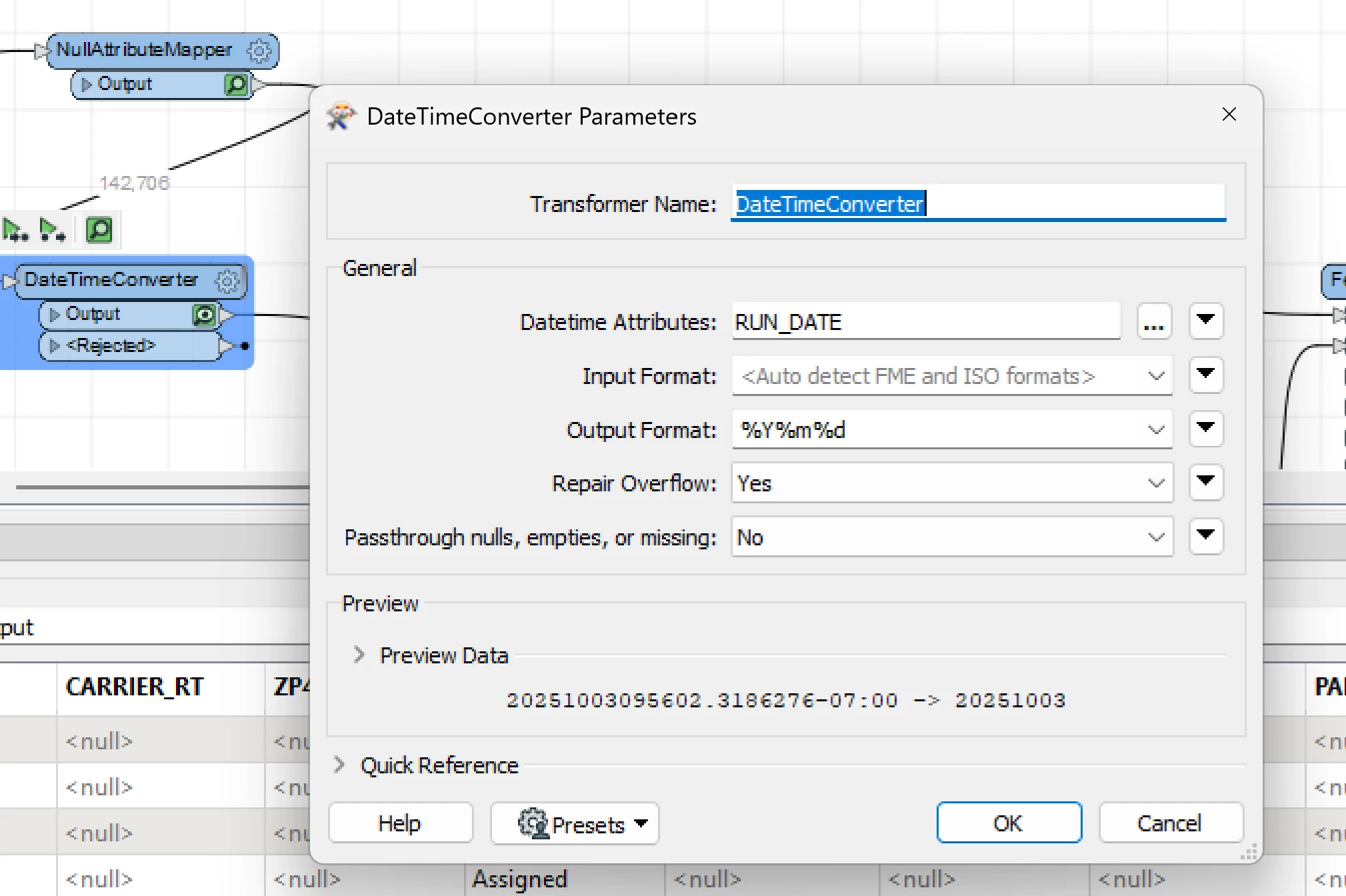Click Run To This play icon
Image resolution: width=1346 pixels, height=896 pixels.
click(15, 230)
